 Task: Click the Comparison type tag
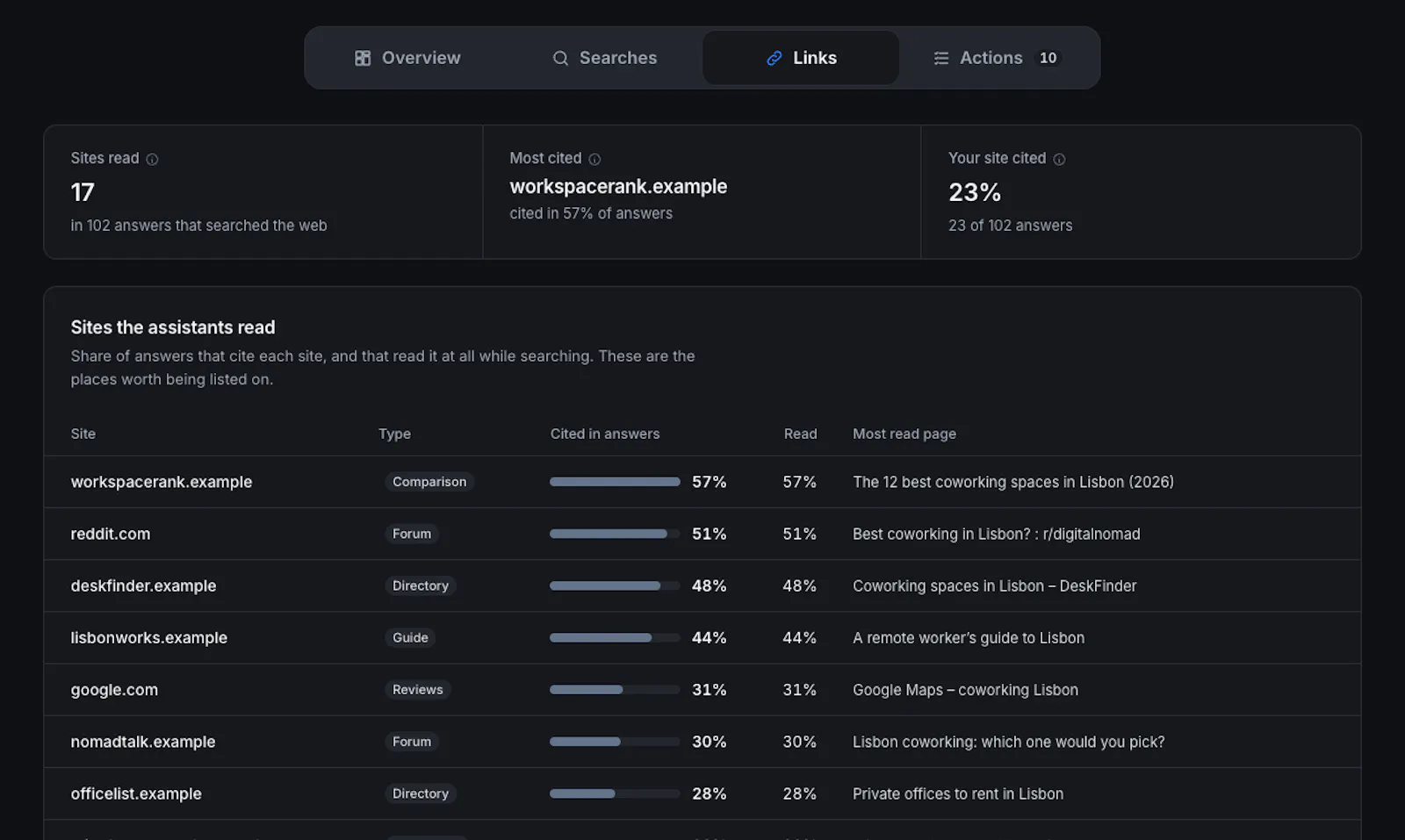click(429, 482)
